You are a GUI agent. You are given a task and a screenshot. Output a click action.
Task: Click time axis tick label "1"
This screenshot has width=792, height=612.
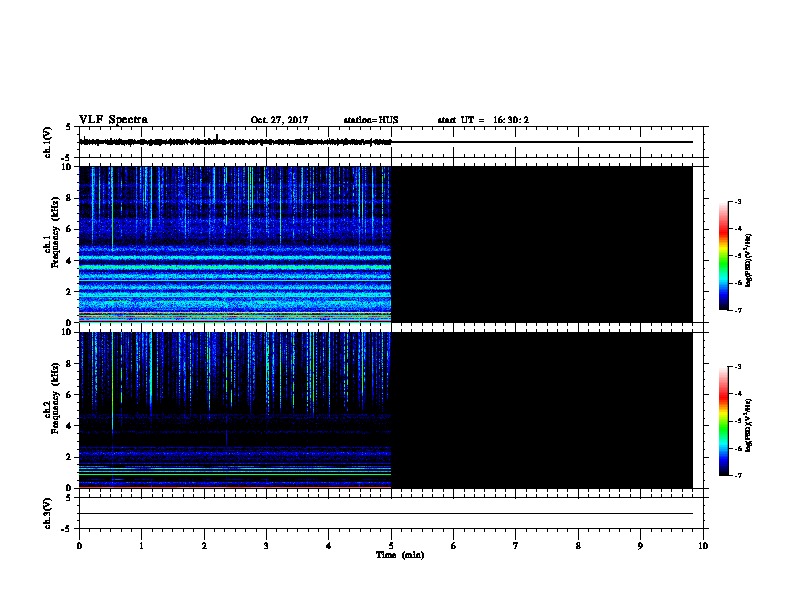[141, 546]
